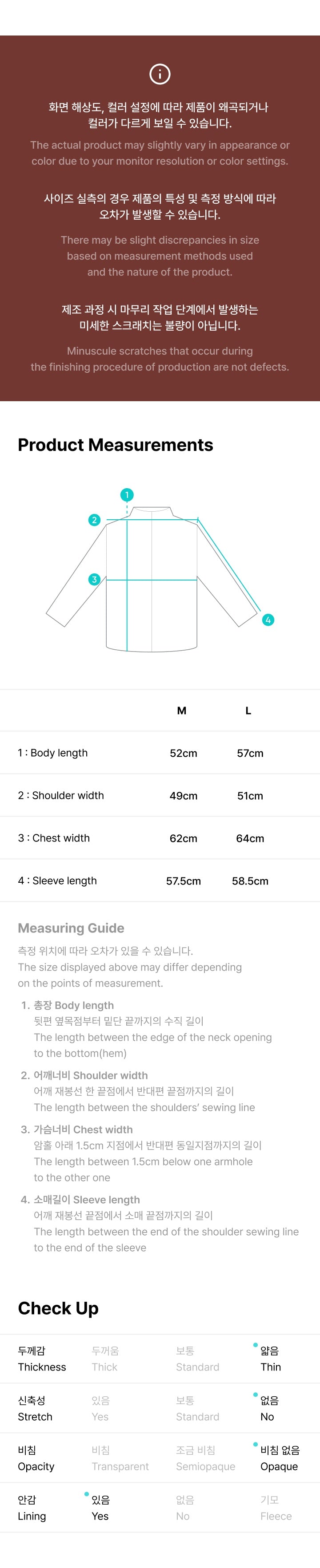Screen dimensions: 320x1568
Task: Click the Fleece lining option
Action: coord(276,1508)
